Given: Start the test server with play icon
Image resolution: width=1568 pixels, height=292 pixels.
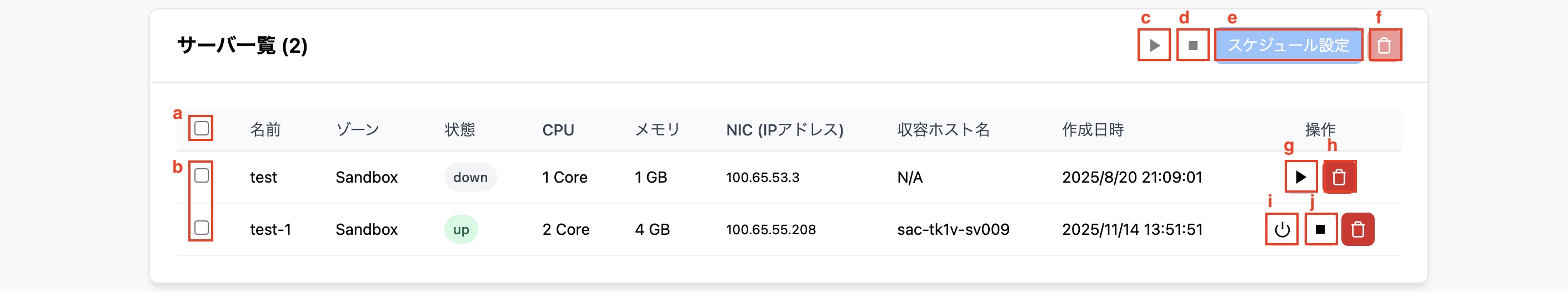Looking at the screenshot, I should pyautogui.click(x=1301, y=177).
